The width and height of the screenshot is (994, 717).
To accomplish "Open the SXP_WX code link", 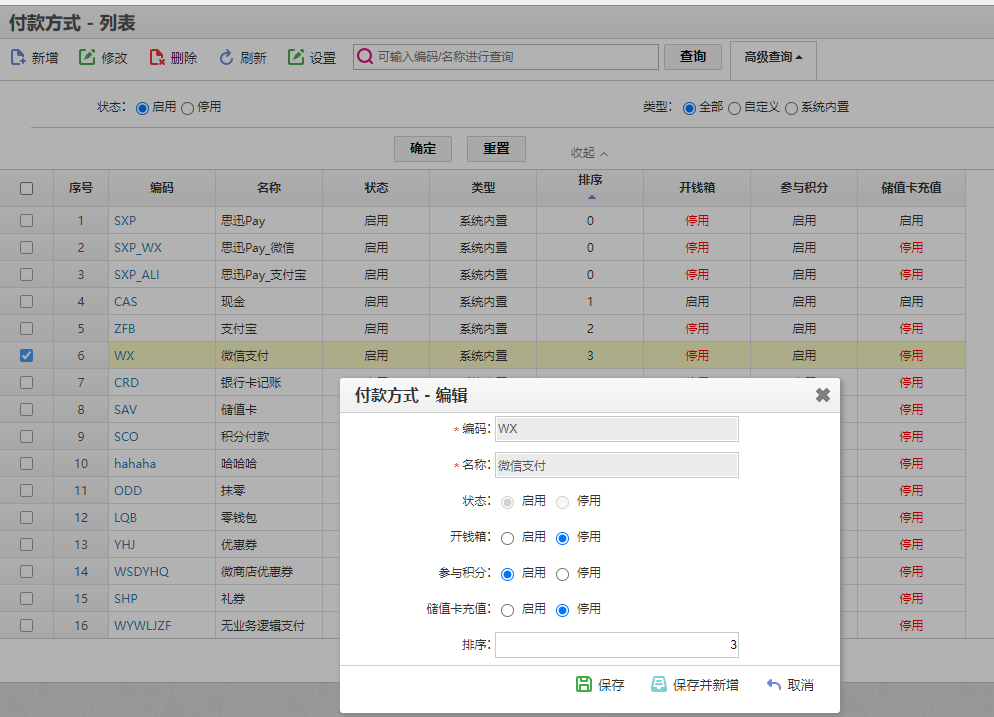I will (137, 248).
